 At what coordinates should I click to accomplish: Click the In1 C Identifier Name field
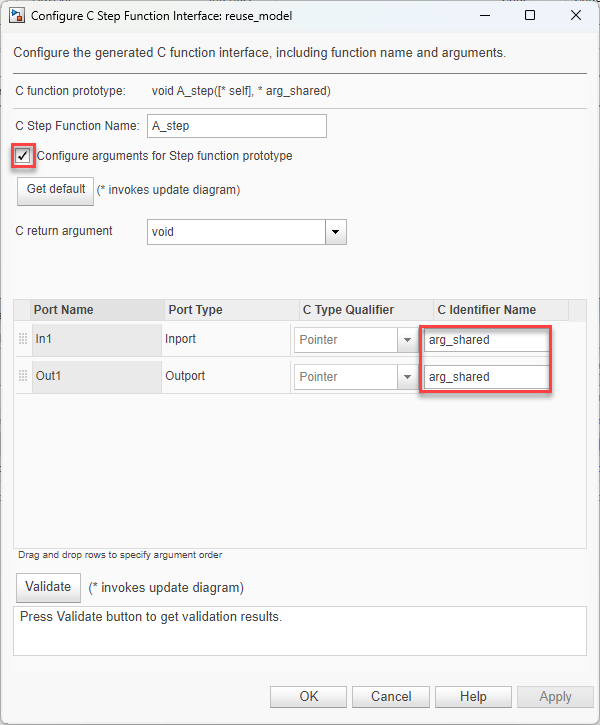click(485, 340)
